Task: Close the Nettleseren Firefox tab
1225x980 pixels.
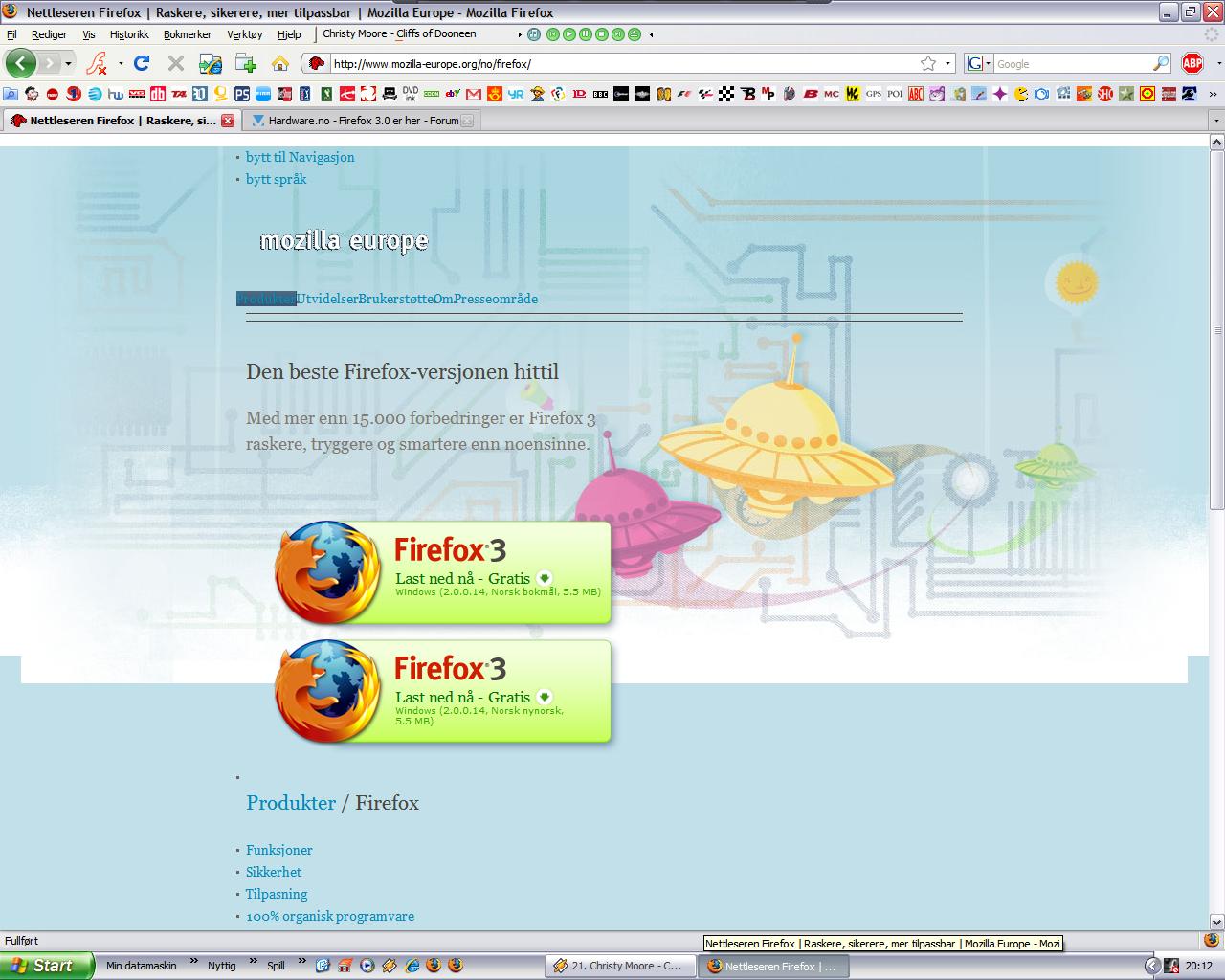Action: [x=228, y=121]
